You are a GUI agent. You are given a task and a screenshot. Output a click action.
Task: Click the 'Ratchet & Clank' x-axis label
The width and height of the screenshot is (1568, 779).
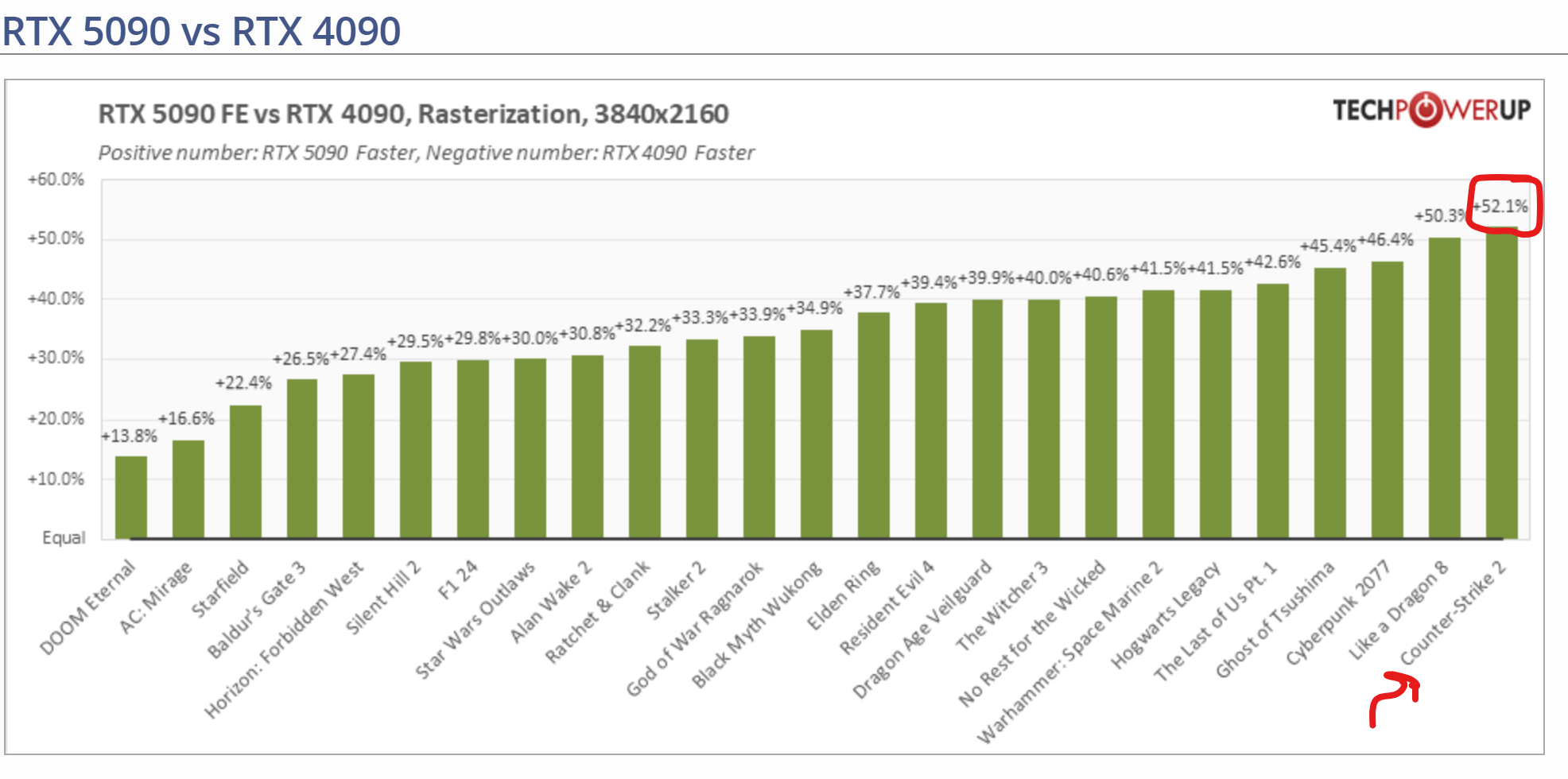[597, 611]
